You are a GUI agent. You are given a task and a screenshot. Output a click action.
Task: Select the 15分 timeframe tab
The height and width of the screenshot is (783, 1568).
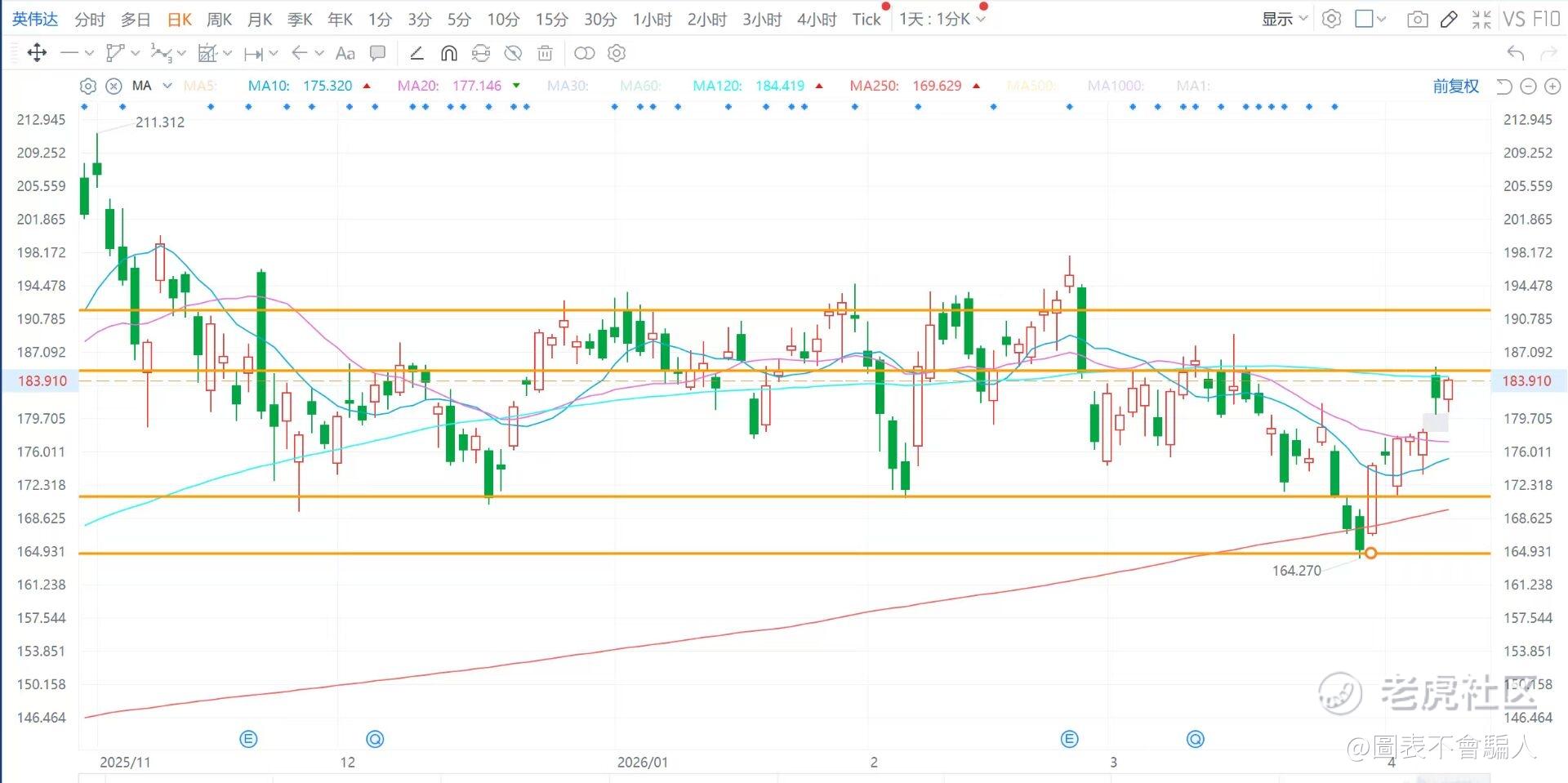pos(551,19)
